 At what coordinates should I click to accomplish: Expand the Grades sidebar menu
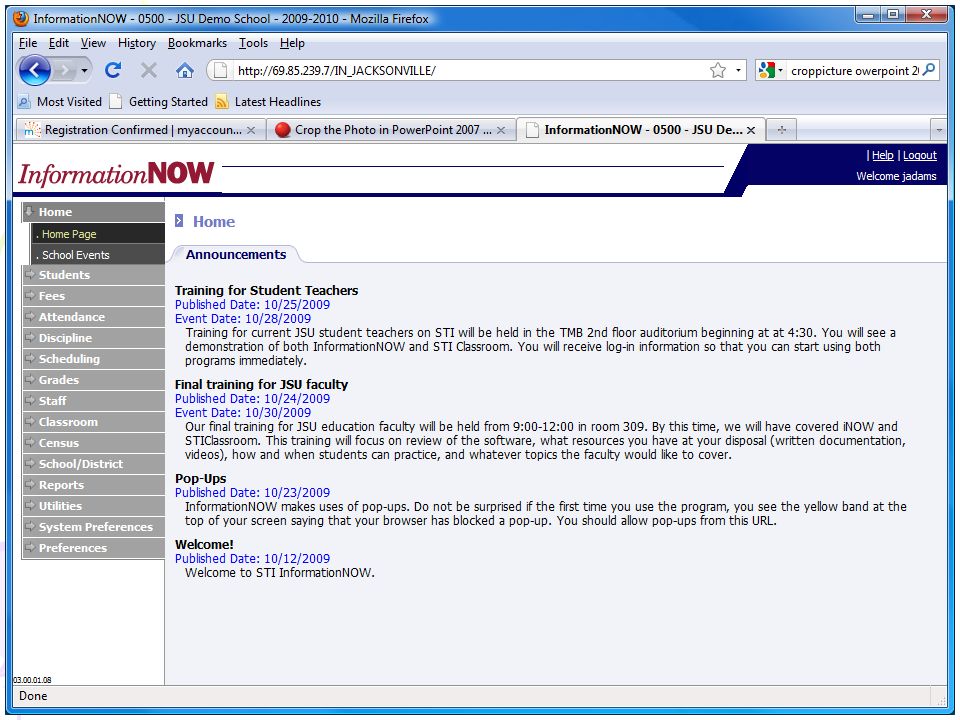[94, 380]
